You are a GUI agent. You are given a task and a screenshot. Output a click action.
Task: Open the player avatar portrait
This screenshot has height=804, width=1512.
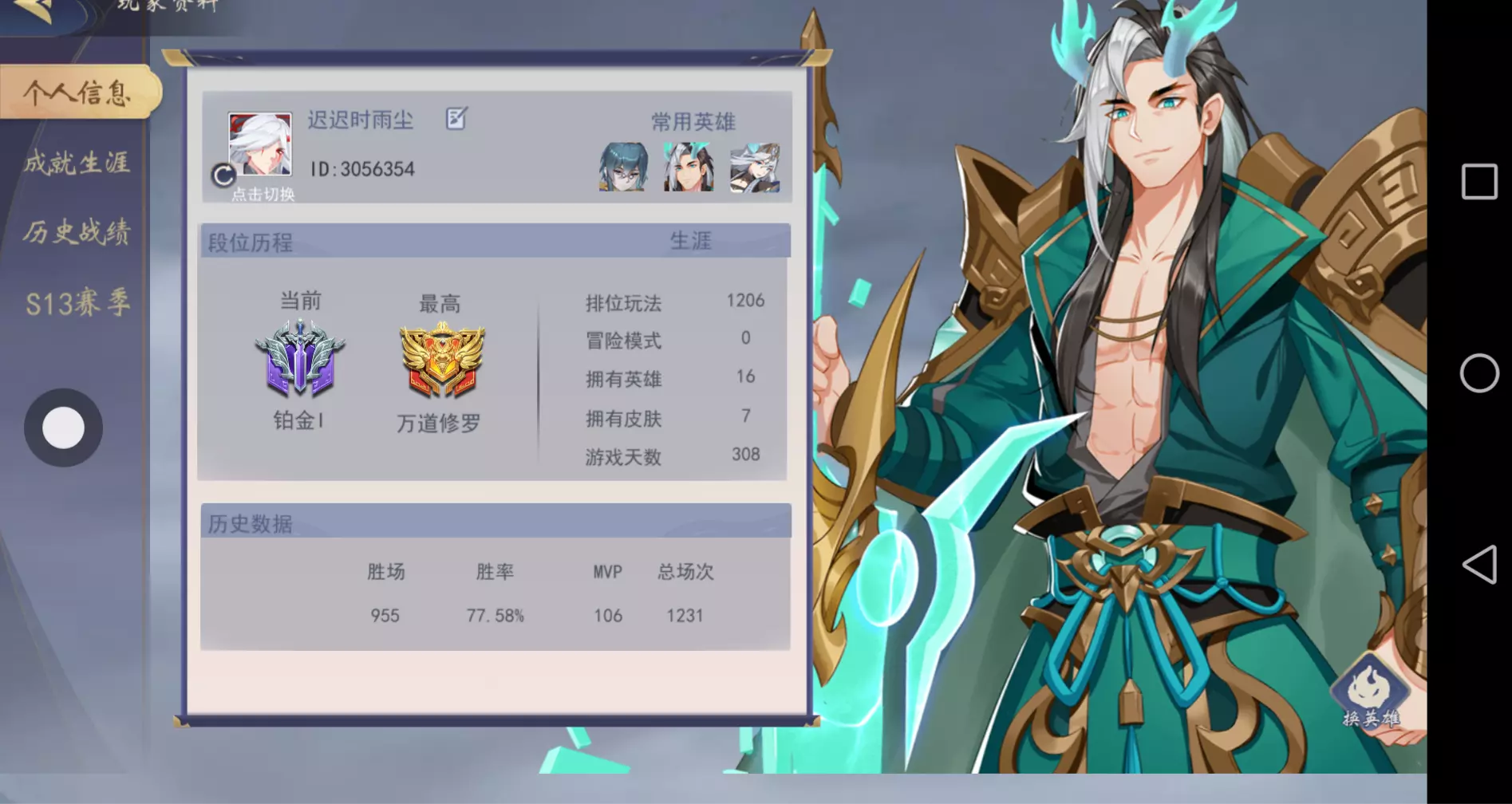[260, 144]
